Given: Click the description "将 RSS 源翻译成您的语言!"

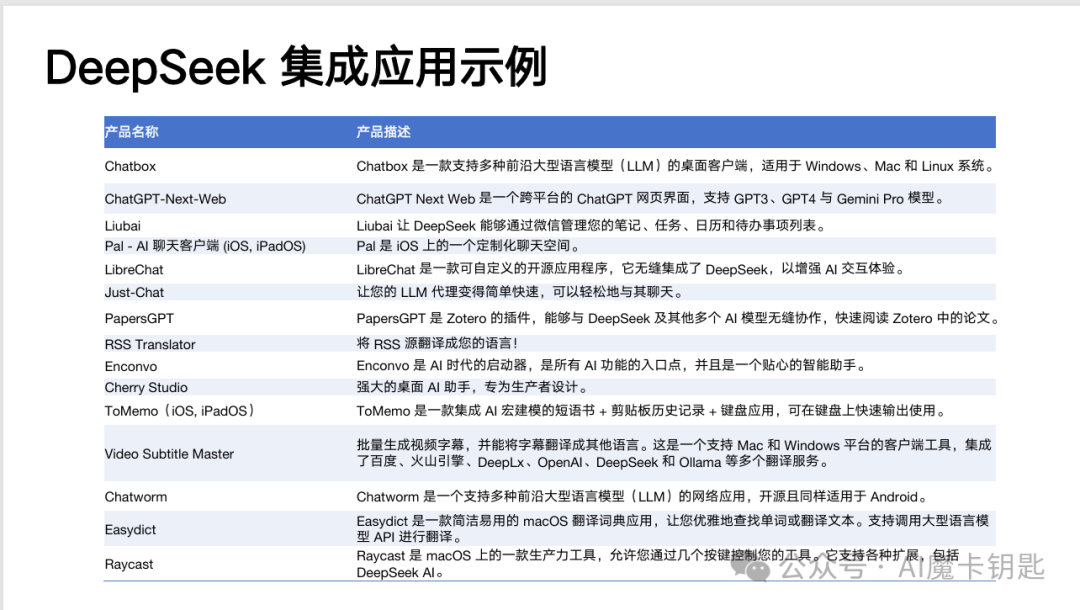Looking at the screenshot, I should tap(437, 343).
